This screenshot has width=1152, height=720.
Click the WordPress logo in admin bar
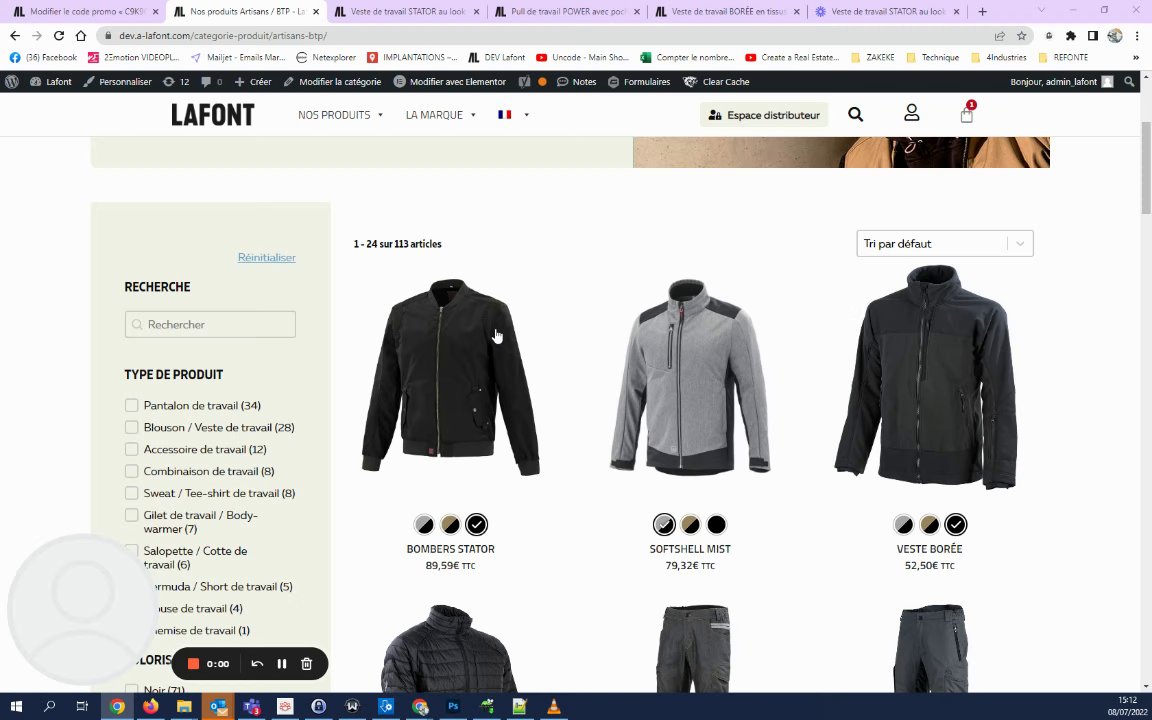[12, 82]
